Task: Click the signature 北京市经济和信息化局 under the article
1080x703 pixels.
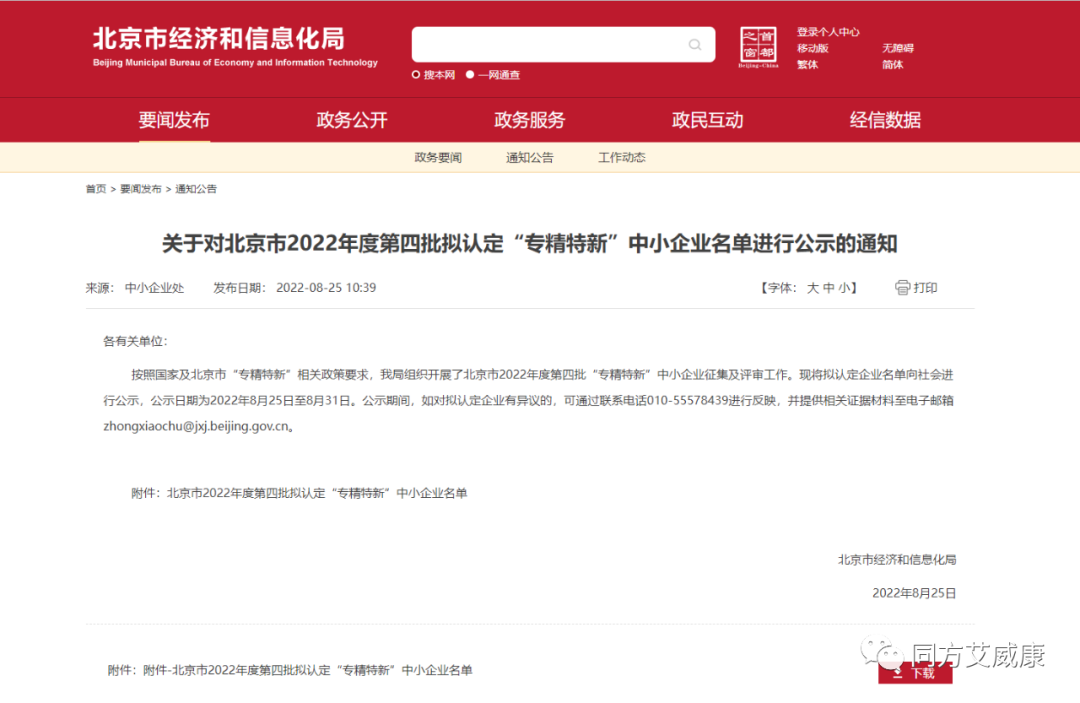Action: (x=897, y=560)
